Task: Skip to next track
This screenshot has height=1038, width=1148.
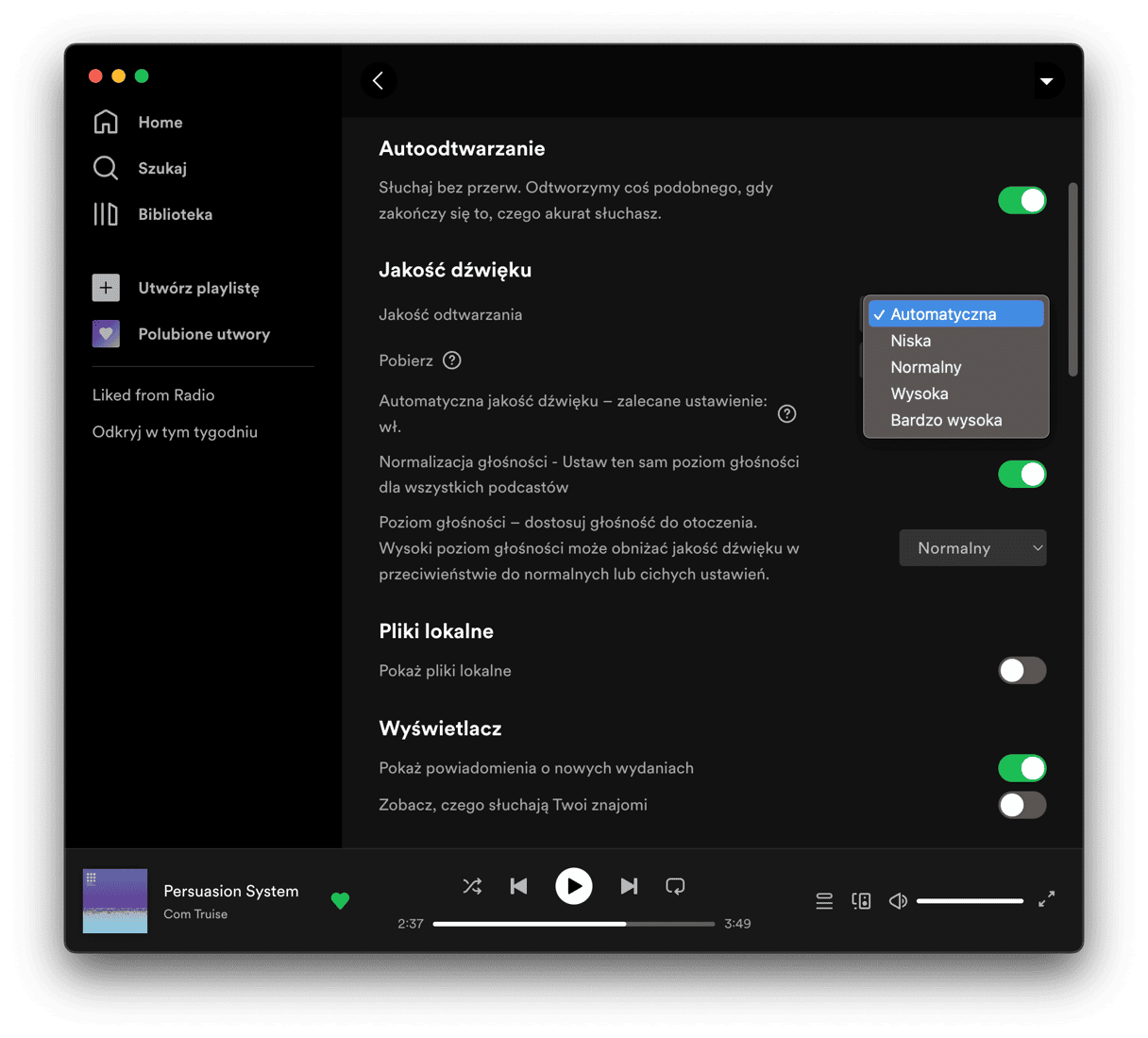Action: (x=629, y=886)
